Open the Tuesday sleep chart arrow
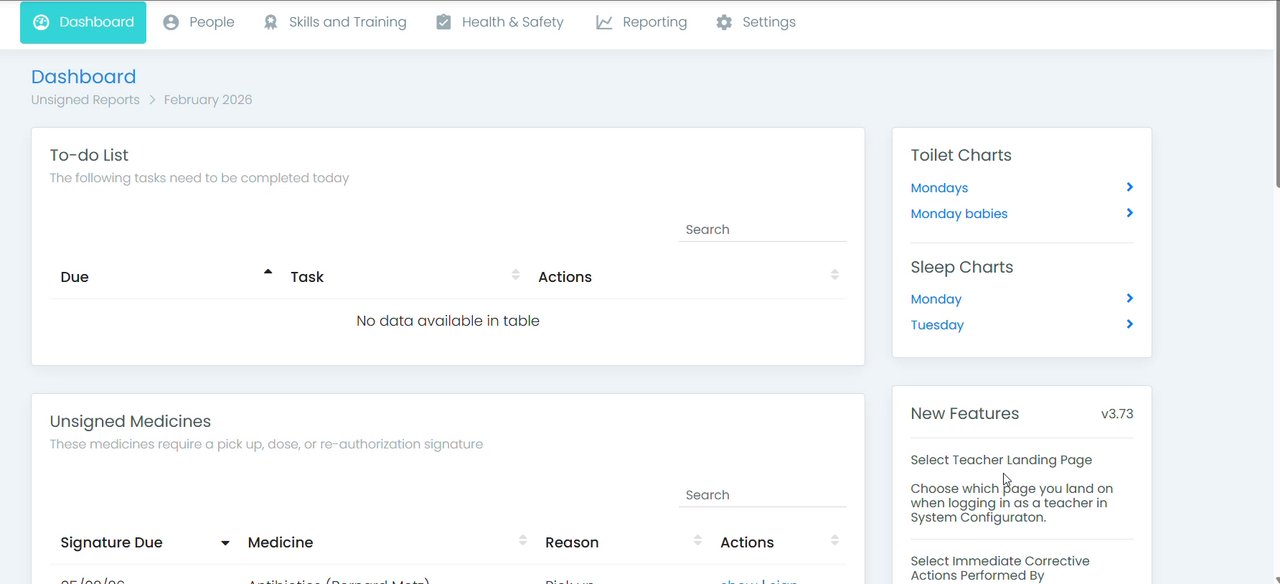This screenshot has width=1280, height=584. (x=1129, y=324)
